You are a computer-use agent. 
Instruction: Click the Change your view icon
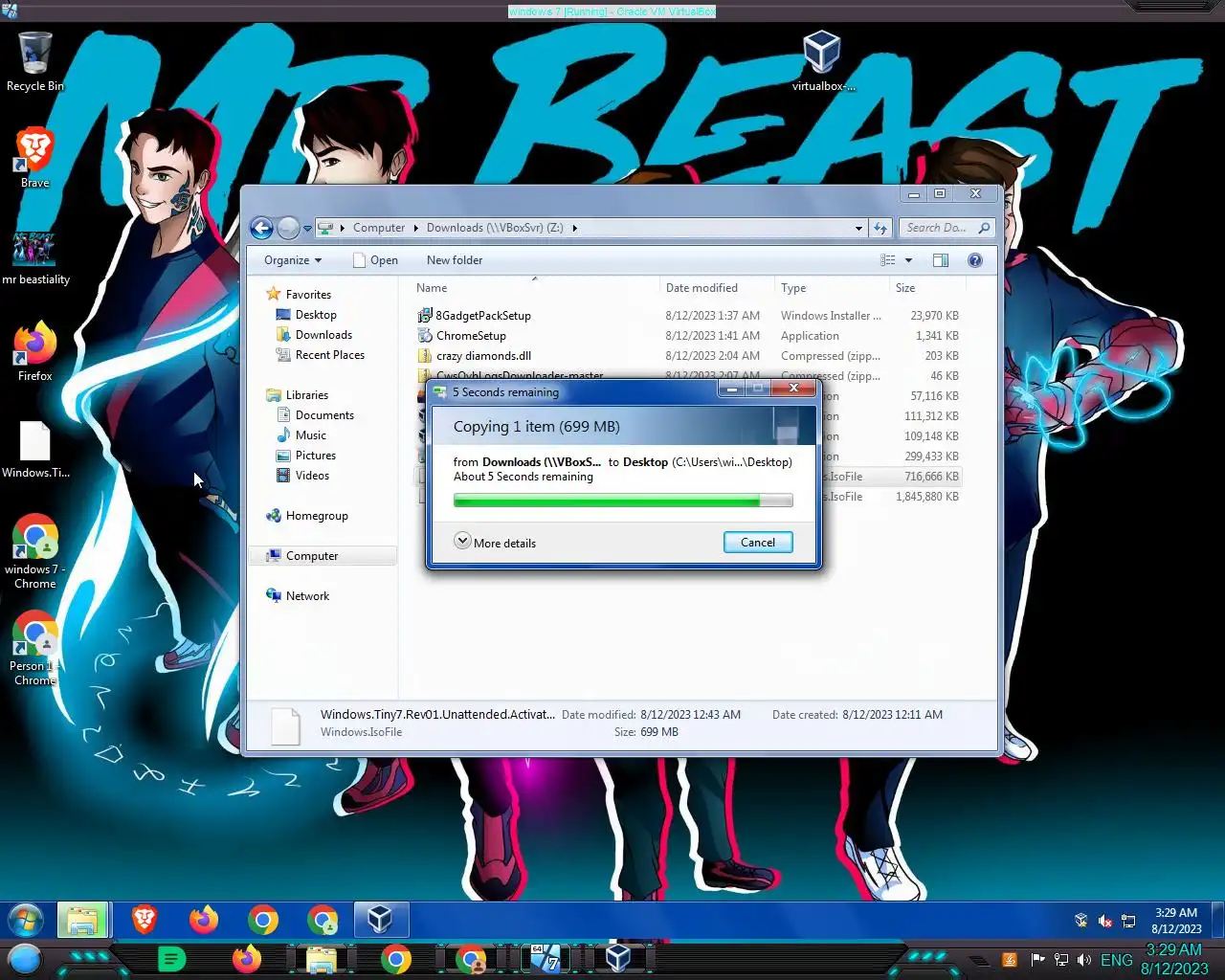click(888, 260)
